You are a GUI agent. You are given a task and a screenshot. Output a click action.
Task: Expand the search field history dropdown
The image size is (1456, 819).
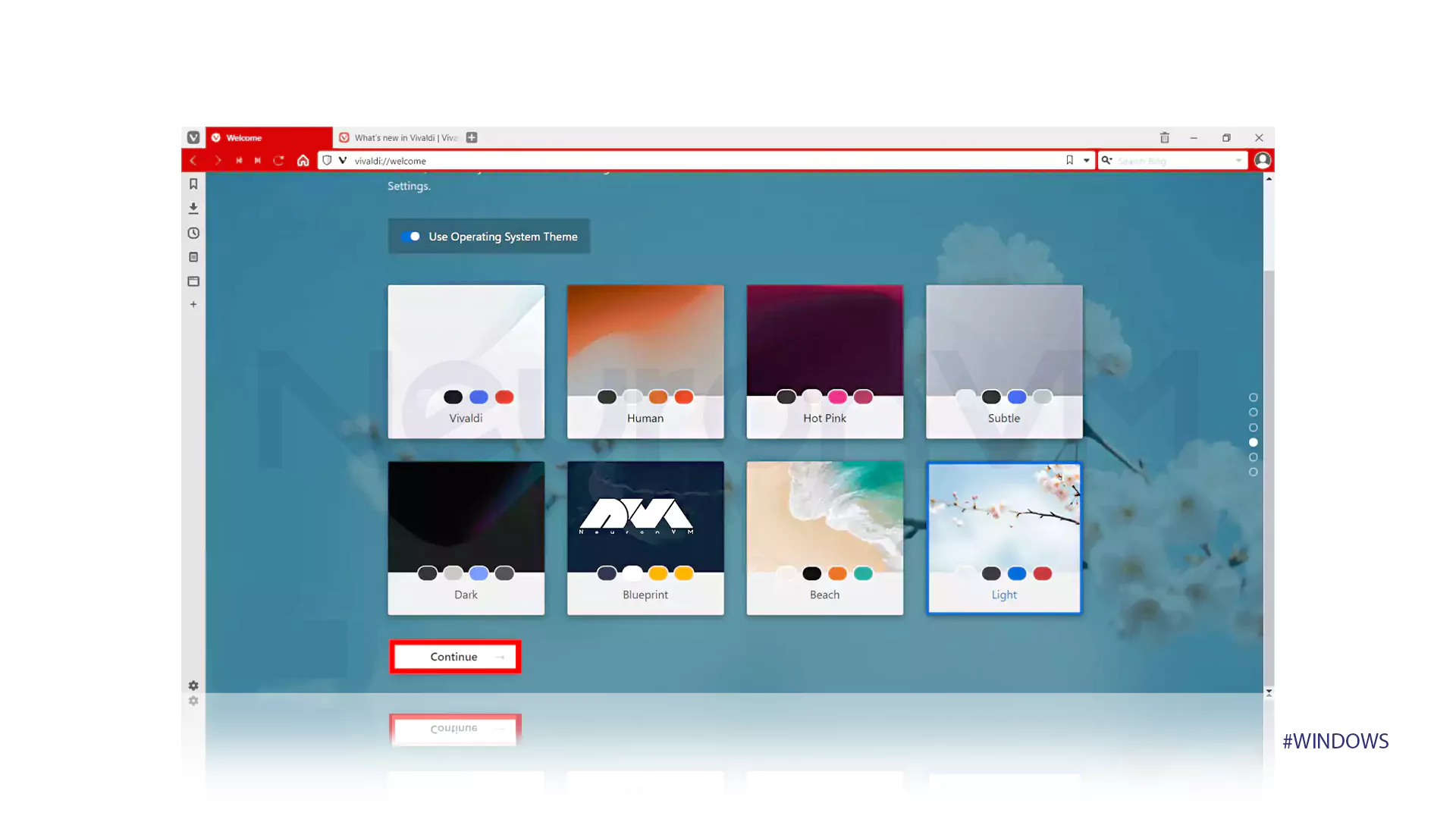[x=1238, y=161]
